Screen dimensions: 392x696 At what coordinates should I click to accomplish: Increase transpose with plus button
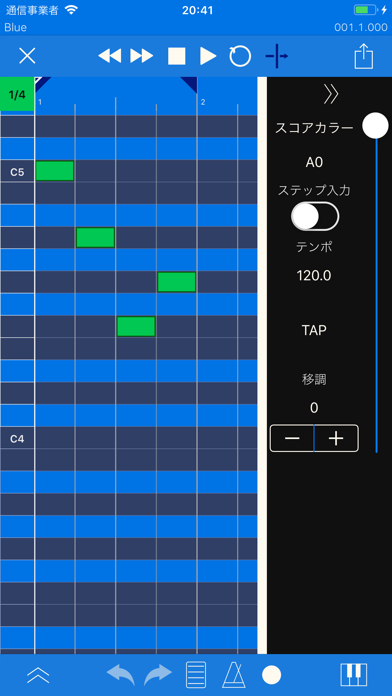336,439
